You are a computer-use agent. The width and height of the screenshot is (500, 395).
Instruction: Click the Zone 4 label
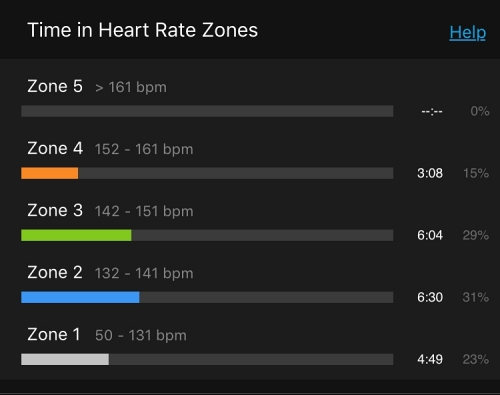click(x=55, y=148)
